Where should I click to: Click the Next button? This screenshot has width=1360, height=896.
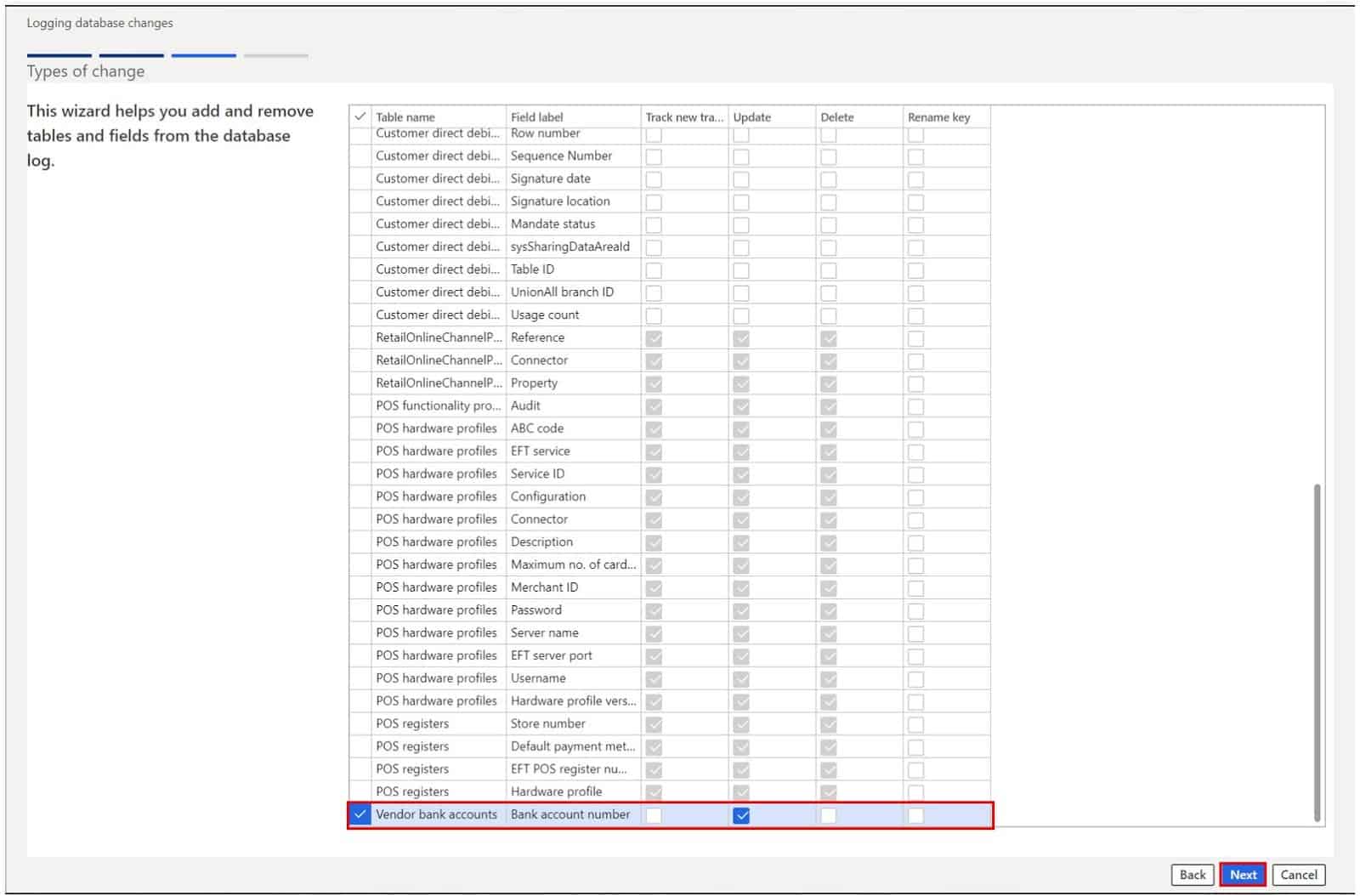click(x=1243, y=874)
